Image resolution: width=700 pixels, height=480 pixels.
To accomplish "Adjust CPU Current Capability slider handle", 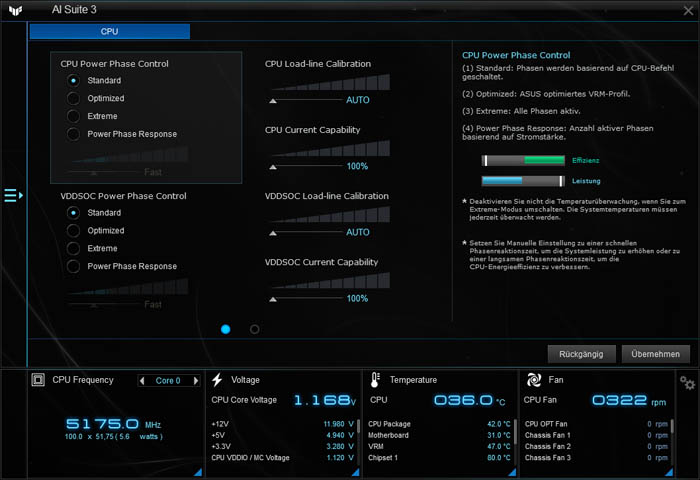I will pos(273,167).
